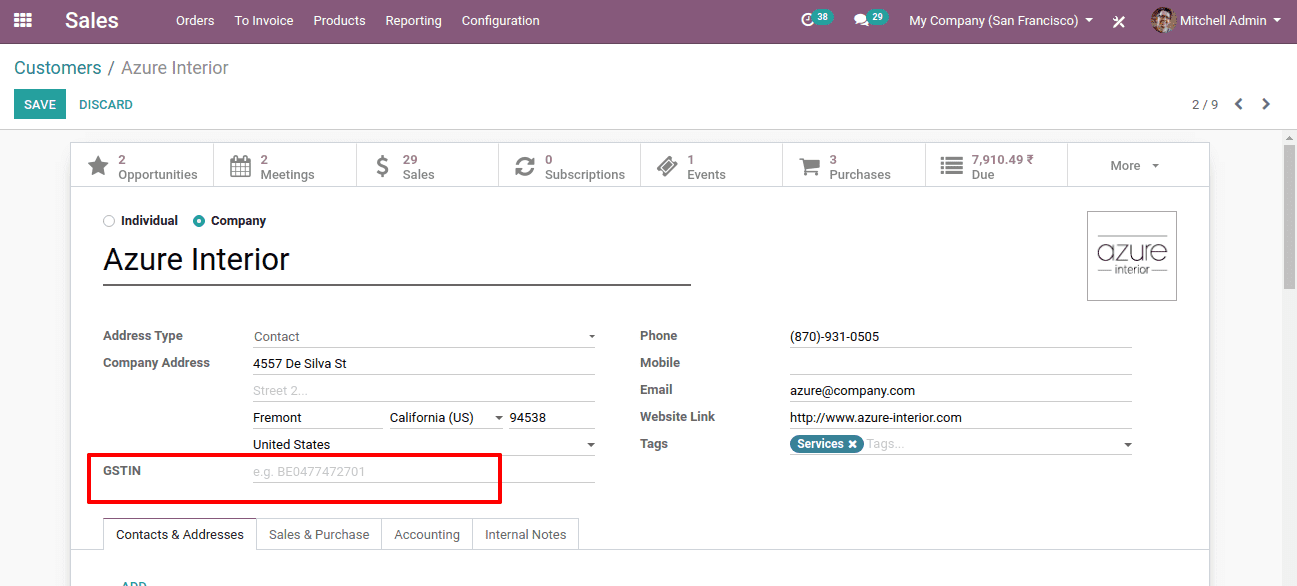Image resolution: width=1297 pixels, height=586 pixels.
Task: Click the 2 / 9 record pager text
Action: click(x=1205, y=105)
